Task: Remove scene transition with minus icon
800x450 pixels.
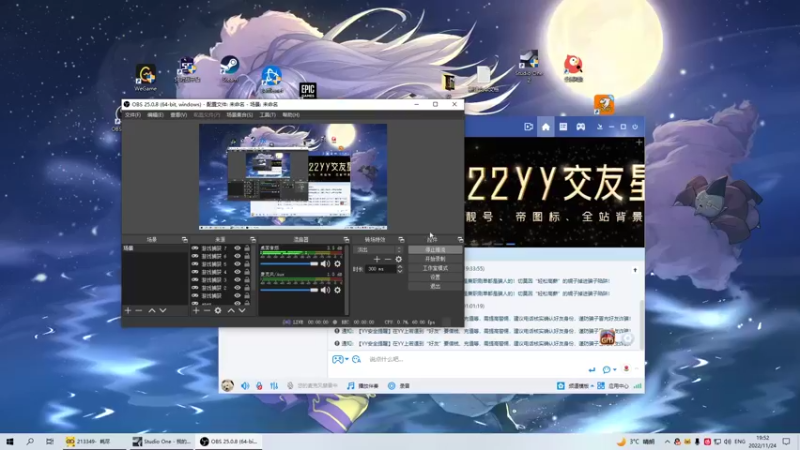Action: 388,259
